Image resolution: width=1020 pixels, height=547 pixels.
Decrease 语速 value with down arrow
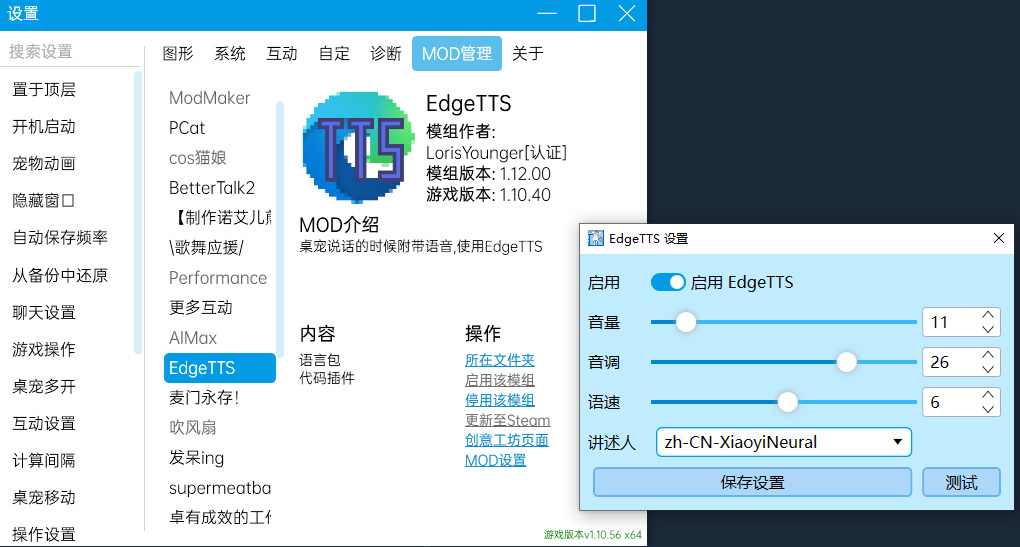(987, 409)
